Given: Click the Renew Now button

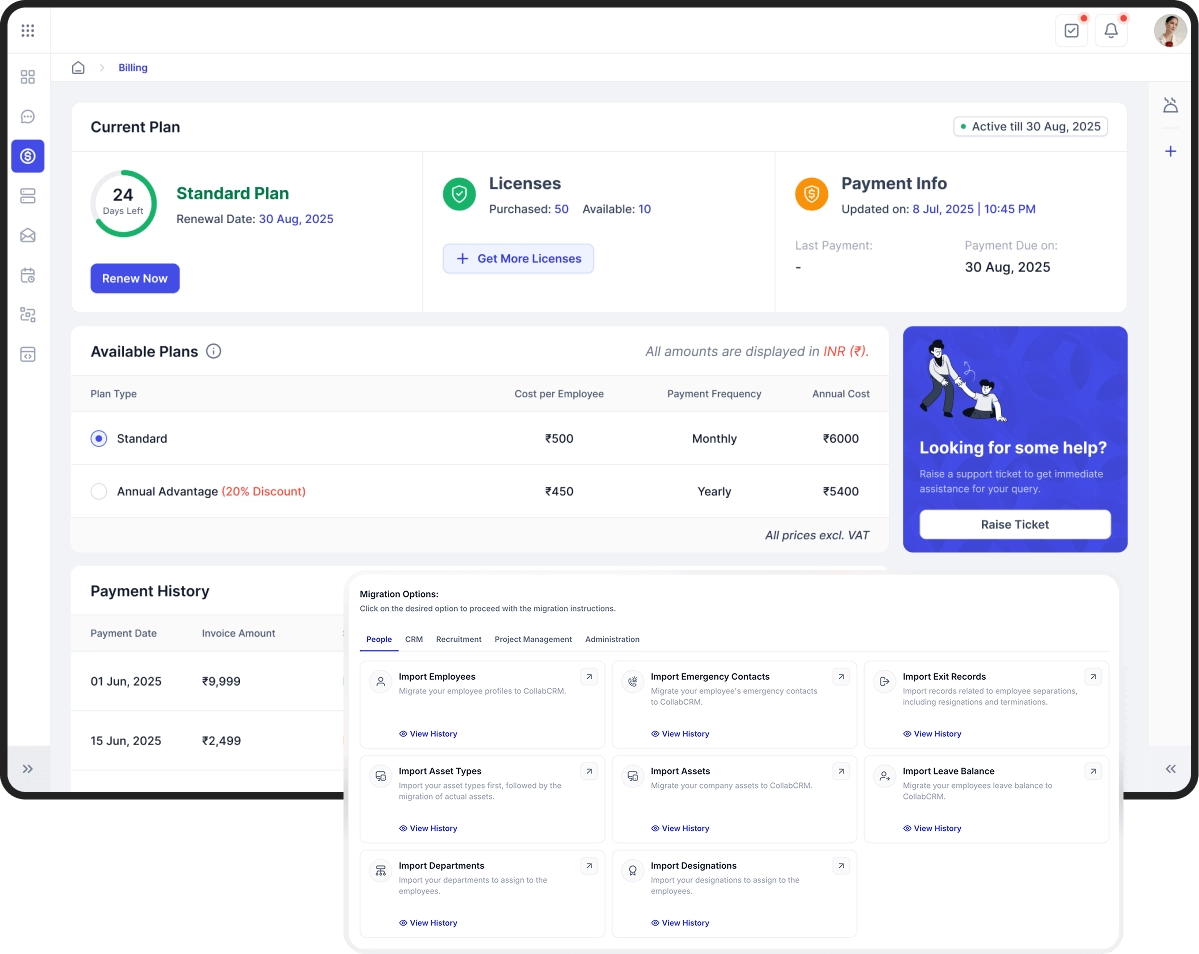Looking at the screenshot, I should (x=135, y=278).
